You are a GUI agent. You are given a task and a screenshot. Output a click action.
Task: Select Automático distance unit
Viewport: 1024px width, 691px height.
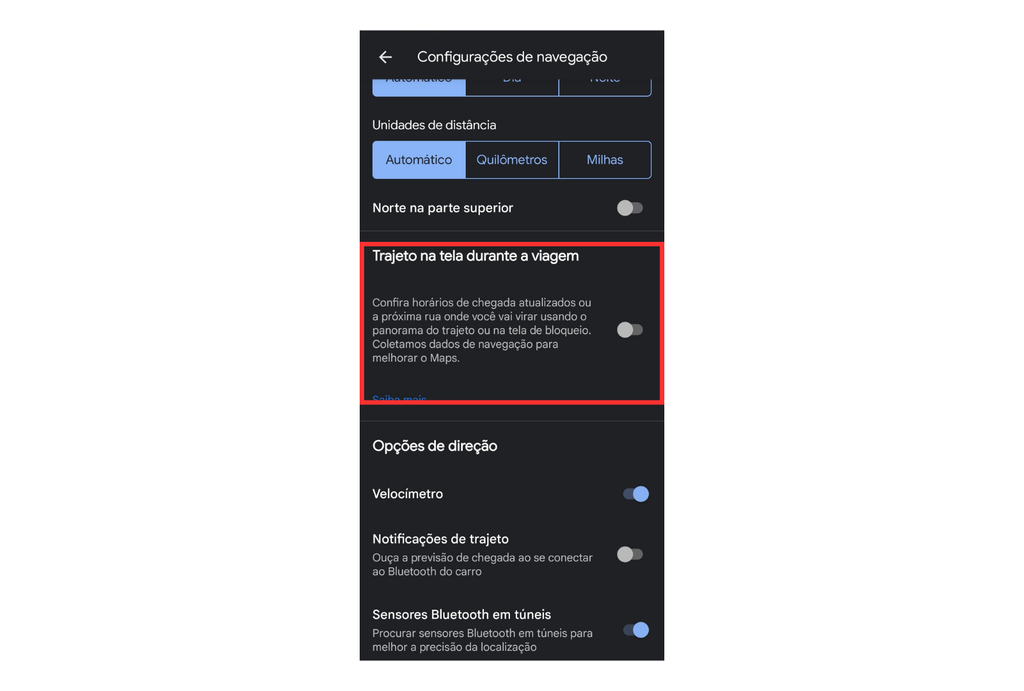point(419,159)
